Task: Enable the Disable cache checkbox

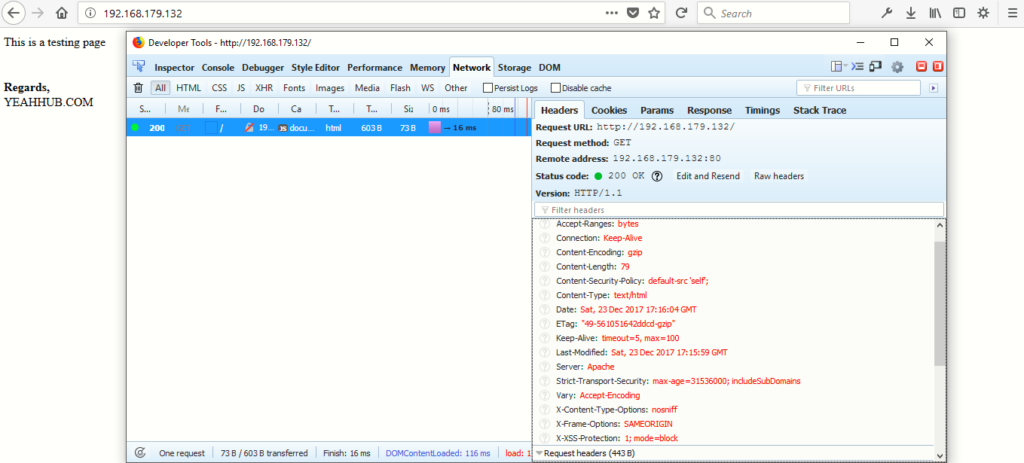Action: click(x=556, y=88)
